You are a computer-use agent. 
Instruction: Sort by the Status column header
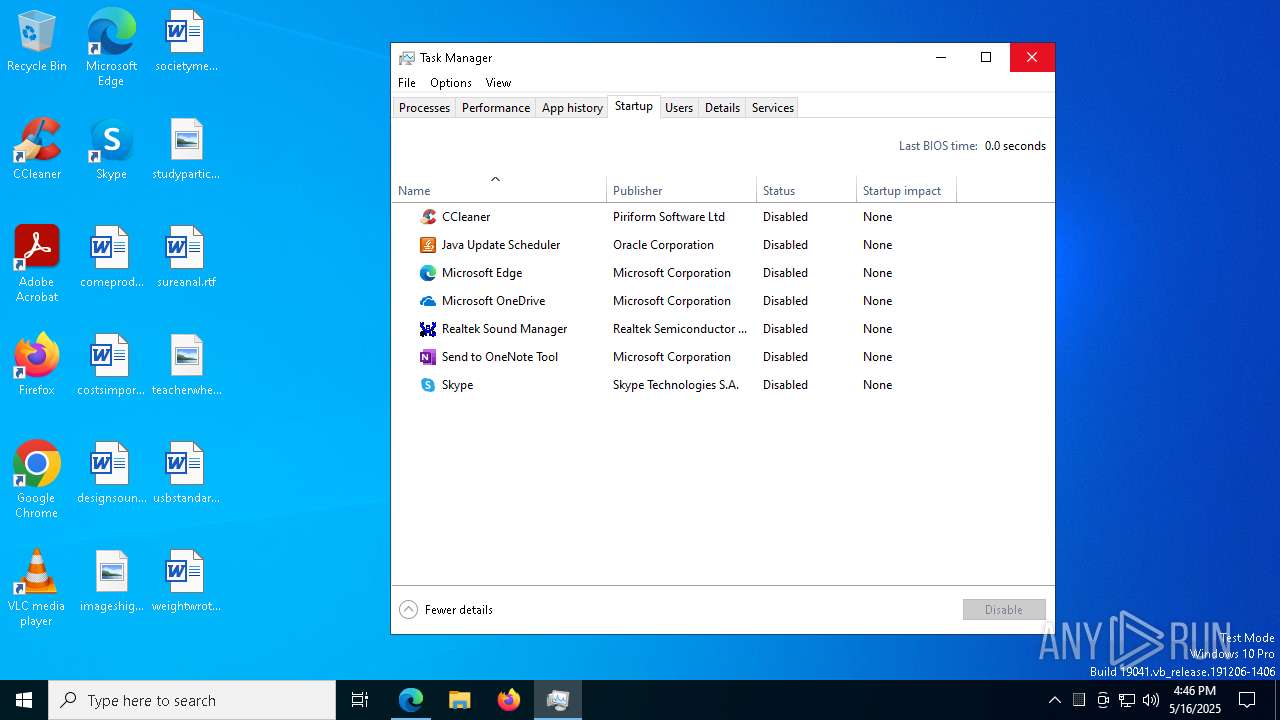pyautogui.click(x=806, y=190)
